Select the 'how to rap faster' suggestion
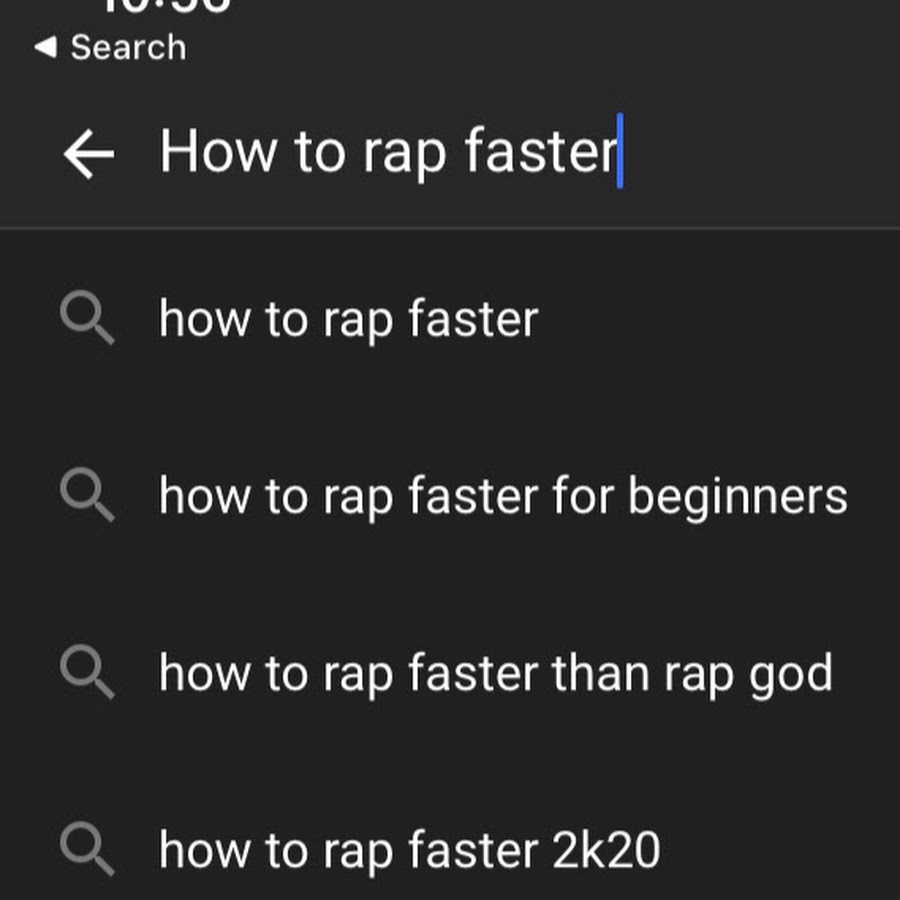The height and width of the screenshot is (900, 900). click(x=348, y=320)
